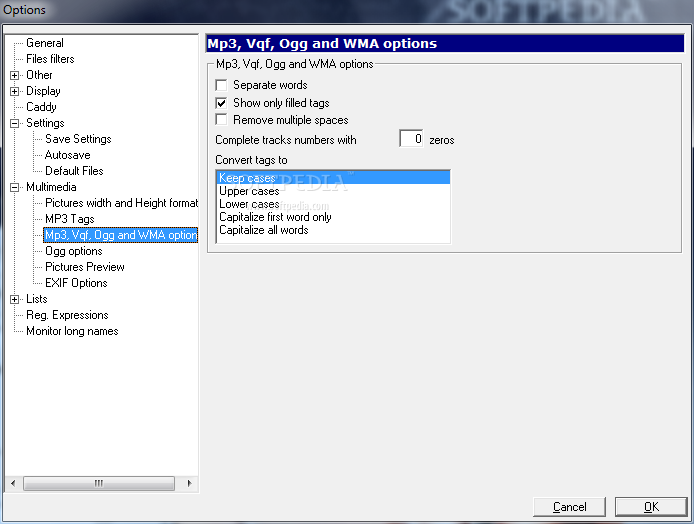Select Mp3, Vqf, Ogg and WMA options item
Image resolution: width=694 pixels, height=524 pixels.
point(121,235)
